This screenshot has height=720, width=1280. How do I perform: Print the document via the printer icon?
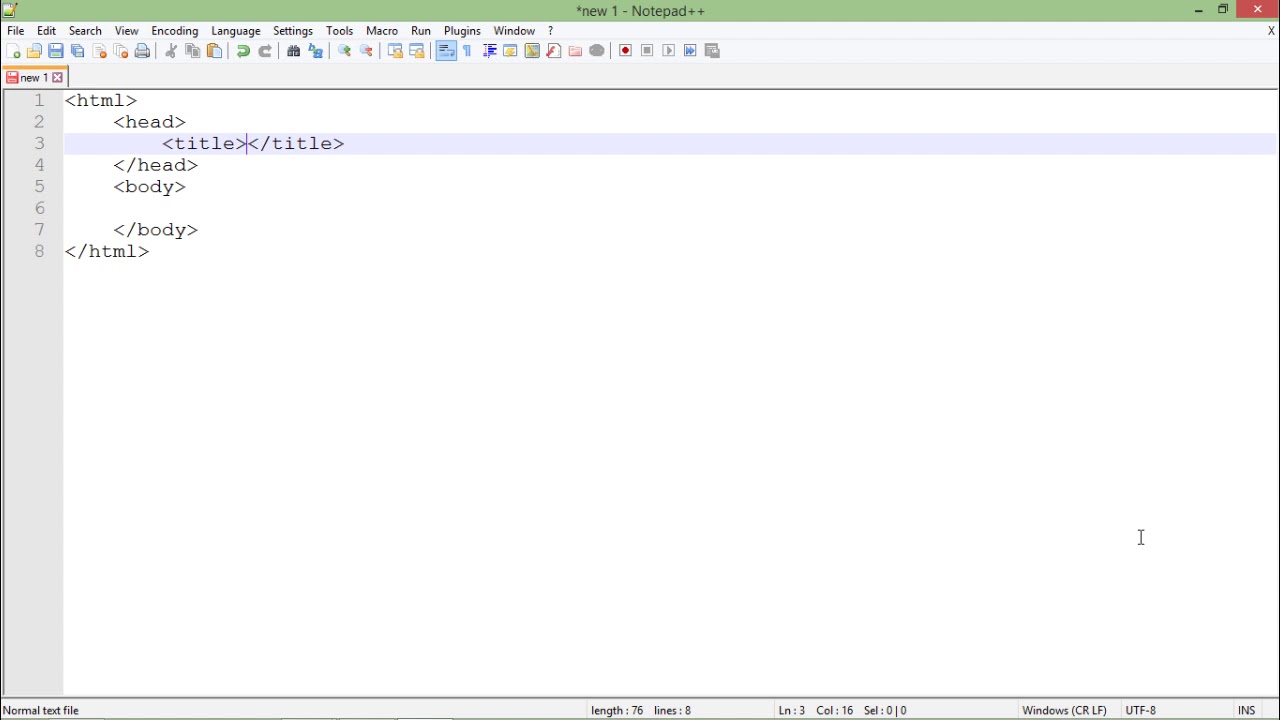pyautogui.click(x=142, y=51)
